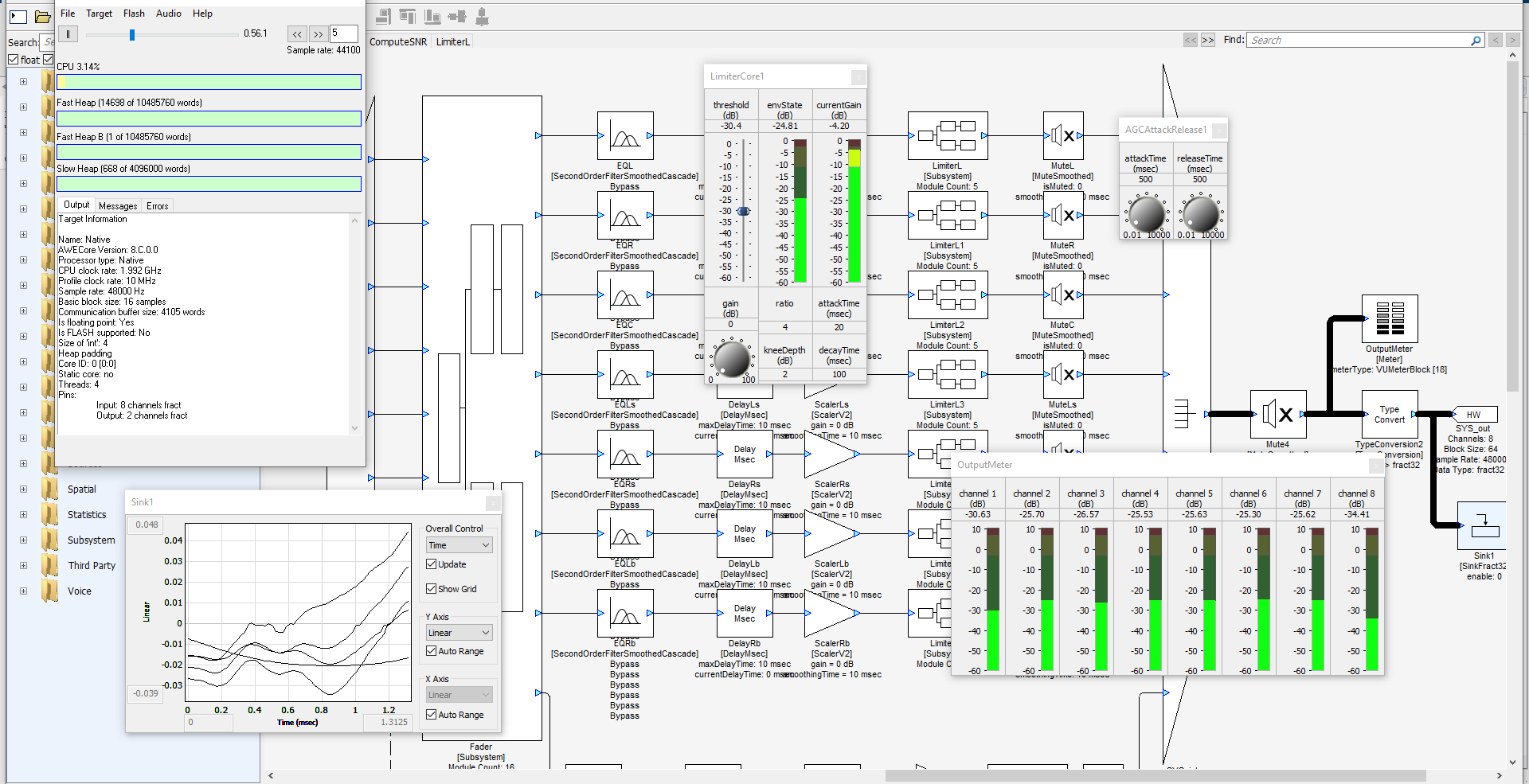Click the Find search field
This screenshot has width=1529, height=784.
(1362, 39)
